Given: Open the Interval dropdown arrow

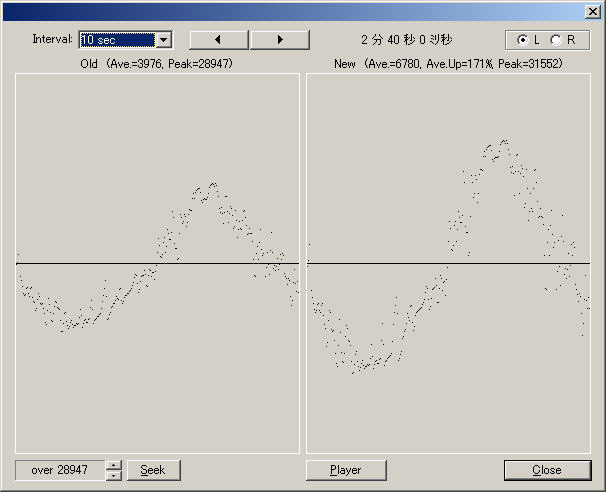Looking at the screenshot, I should point(163,40).
